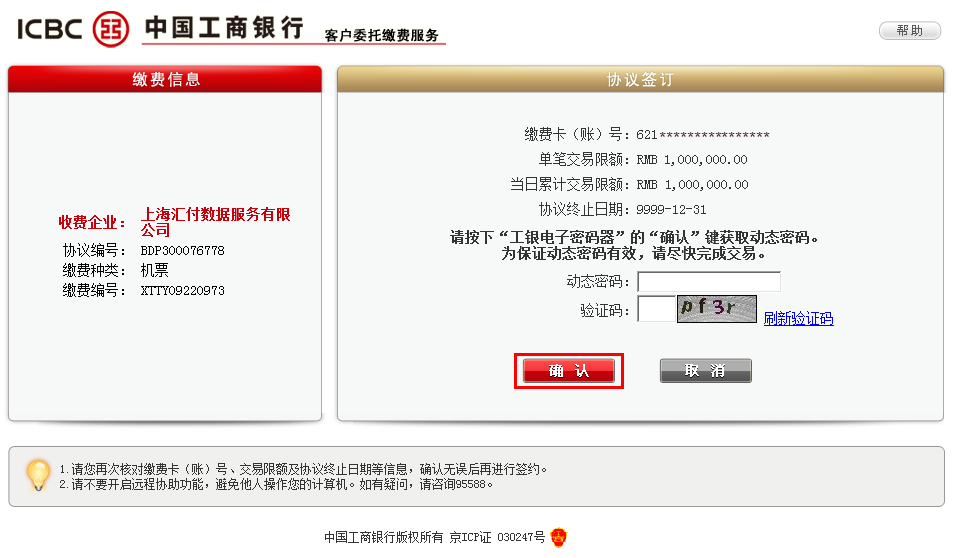Select company name 上海汇付数据服务有限公司
957x558 pixels.
215,222
